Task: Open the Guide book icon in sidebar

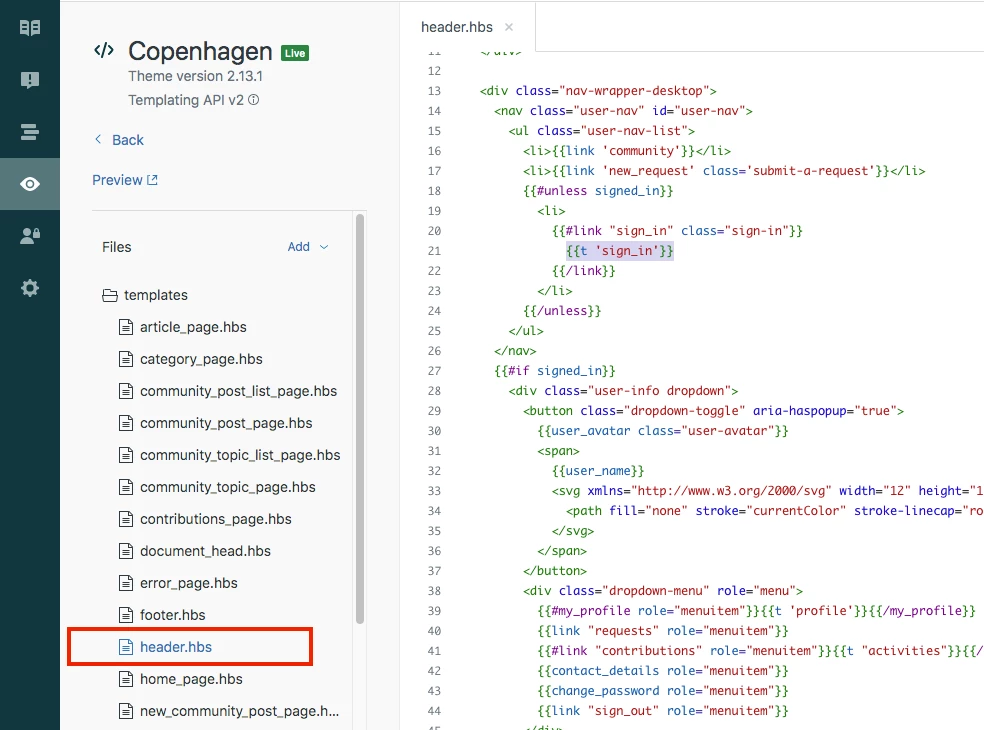Action: pos(29,28)
